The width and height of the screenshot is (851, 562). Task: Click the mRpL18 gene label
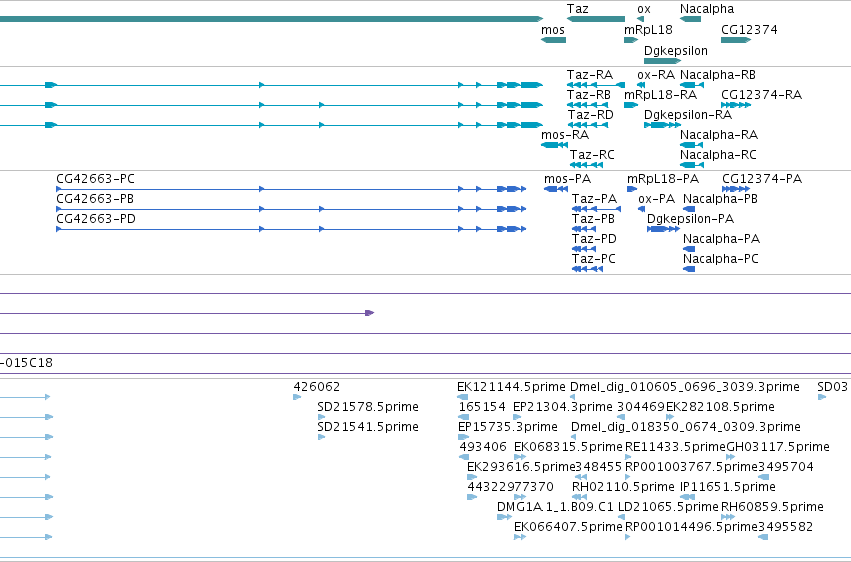[x=648, y=30]
